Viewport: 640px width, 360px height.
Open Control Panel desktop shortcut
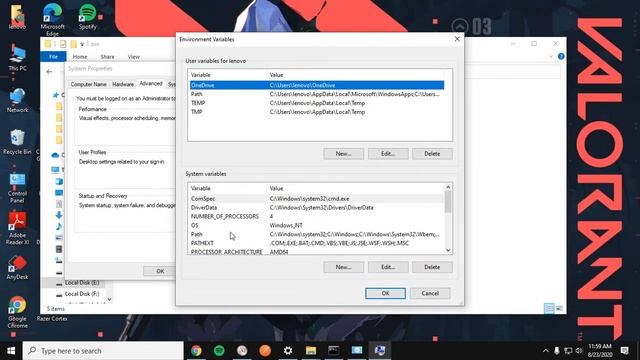[17, 188]
